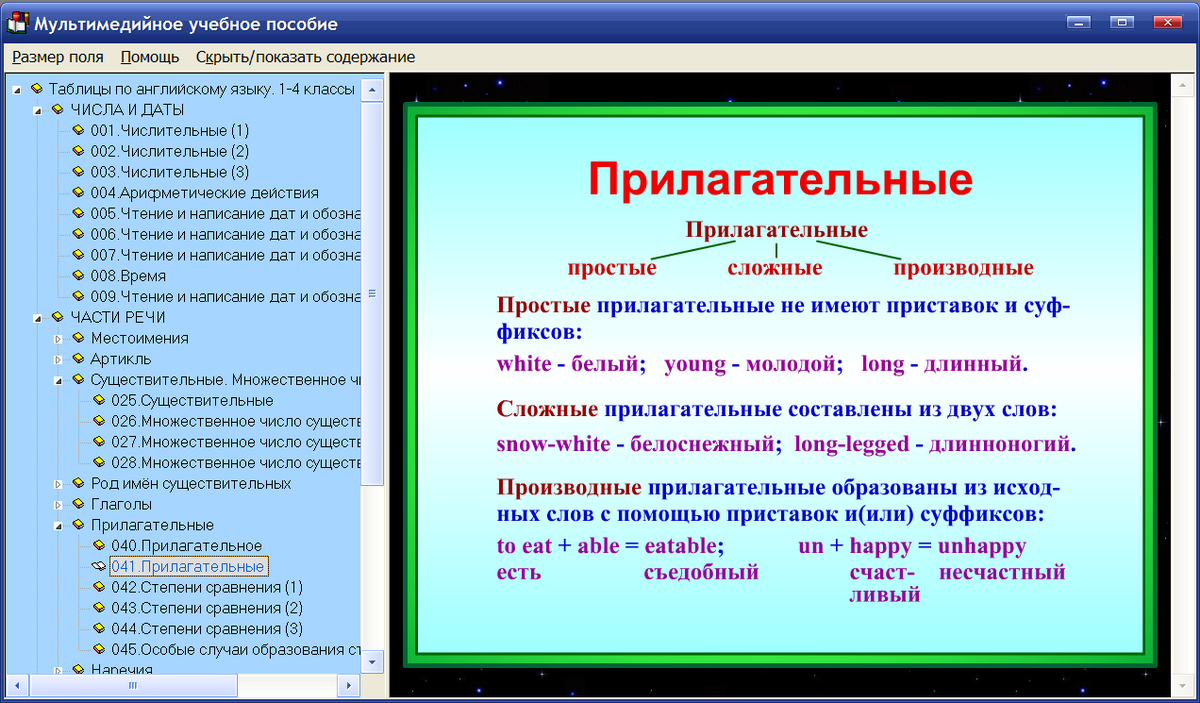The height and width of the screenshot is (703, 1200).
Task: Click the vertical scrollbar down arrow
Action: (371, 661)
